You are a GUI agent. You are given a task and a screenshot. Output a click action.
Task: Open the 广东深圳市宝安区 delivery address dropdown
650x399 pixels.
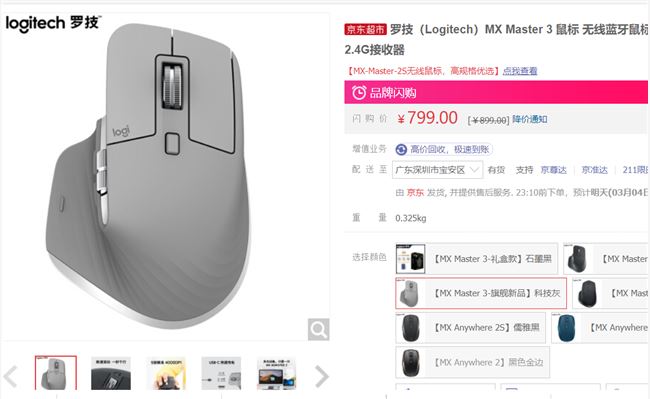(x=437, y=170)
